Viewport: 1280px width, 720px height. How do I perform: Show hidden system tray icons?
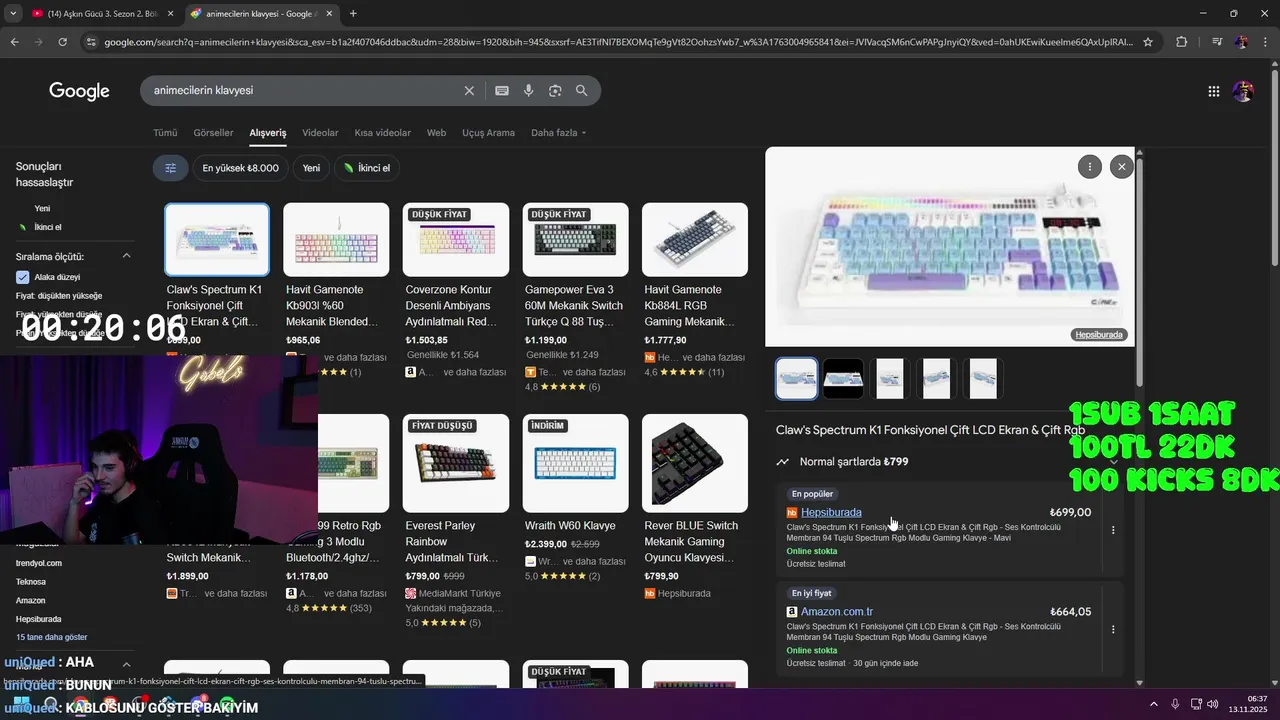pos(1153,704)
